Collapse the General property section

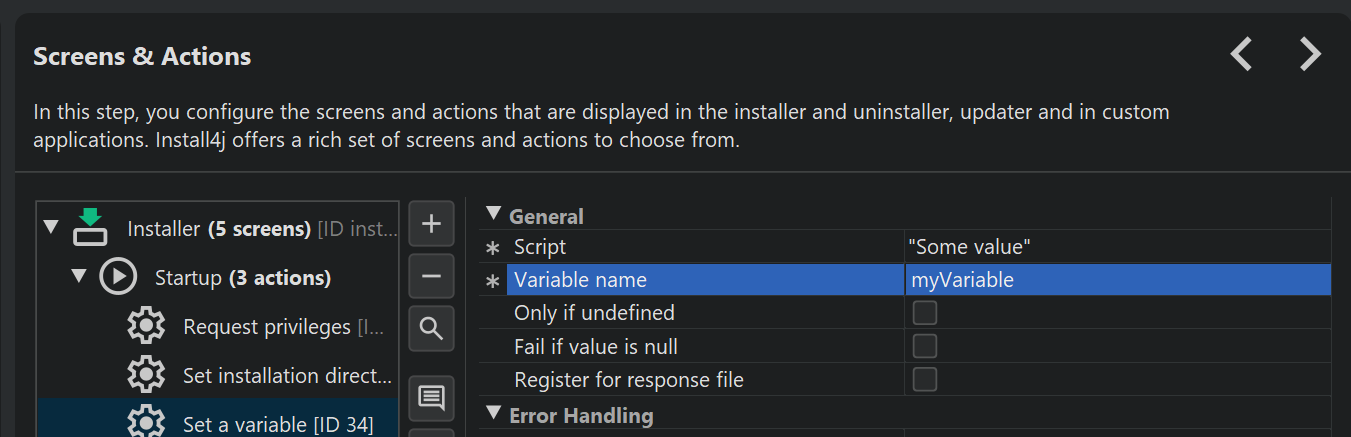click(x=492, y=215)
